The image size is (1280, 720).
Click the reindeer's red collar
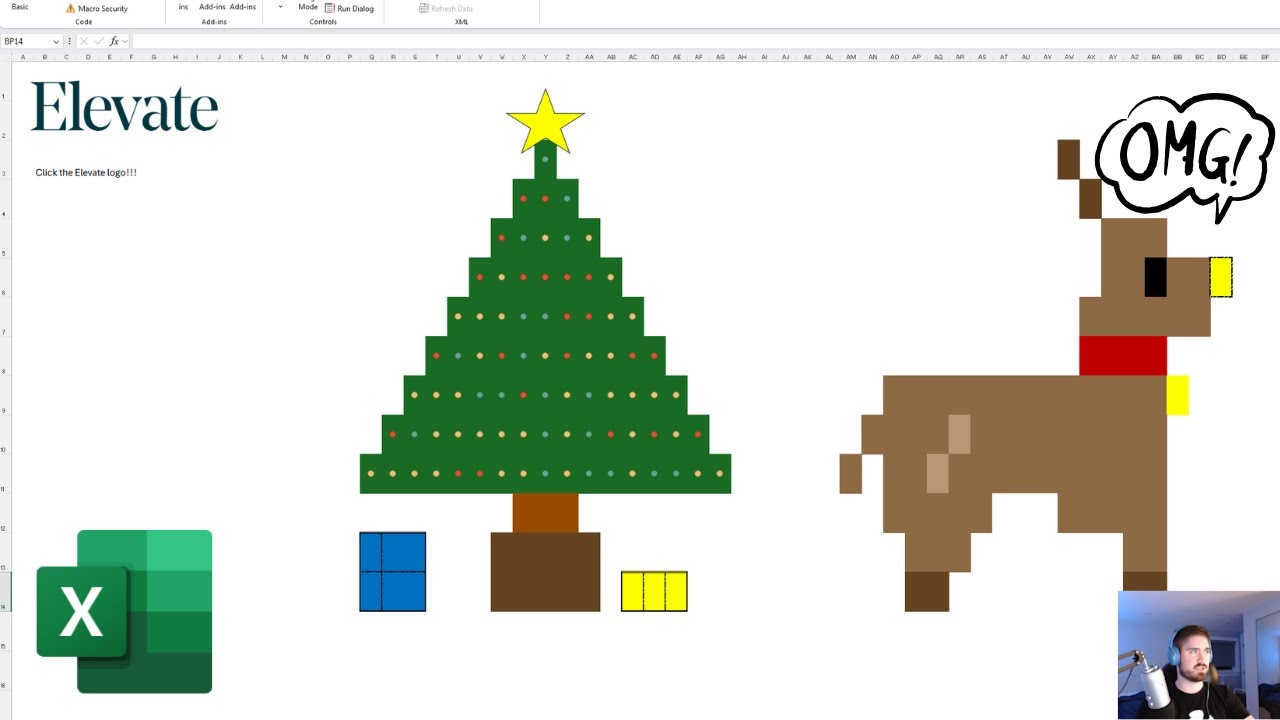tap(1123, 356)
